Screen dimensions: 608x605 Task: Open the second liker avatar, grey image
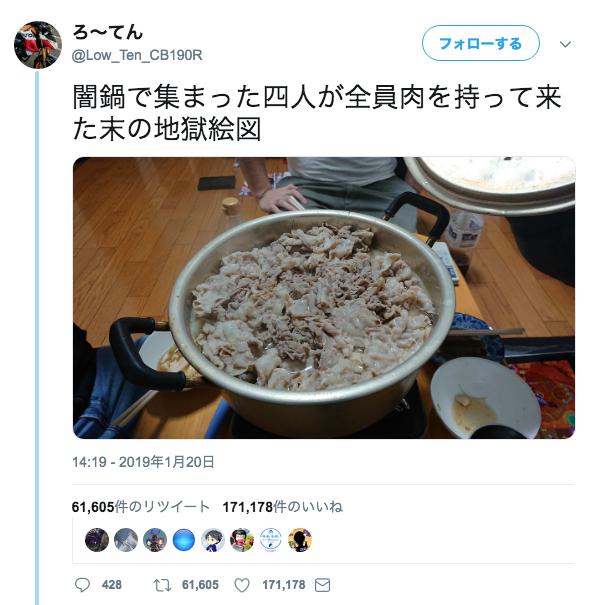point(126,540)
